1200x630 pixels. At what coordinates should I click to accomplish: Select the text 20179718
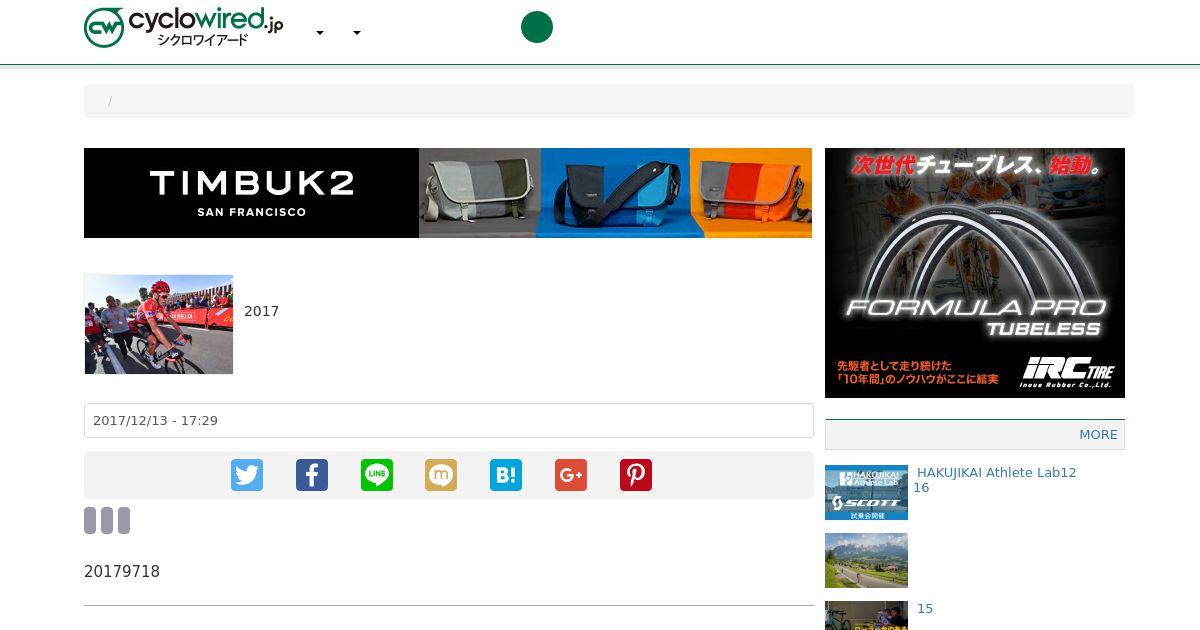122,572
